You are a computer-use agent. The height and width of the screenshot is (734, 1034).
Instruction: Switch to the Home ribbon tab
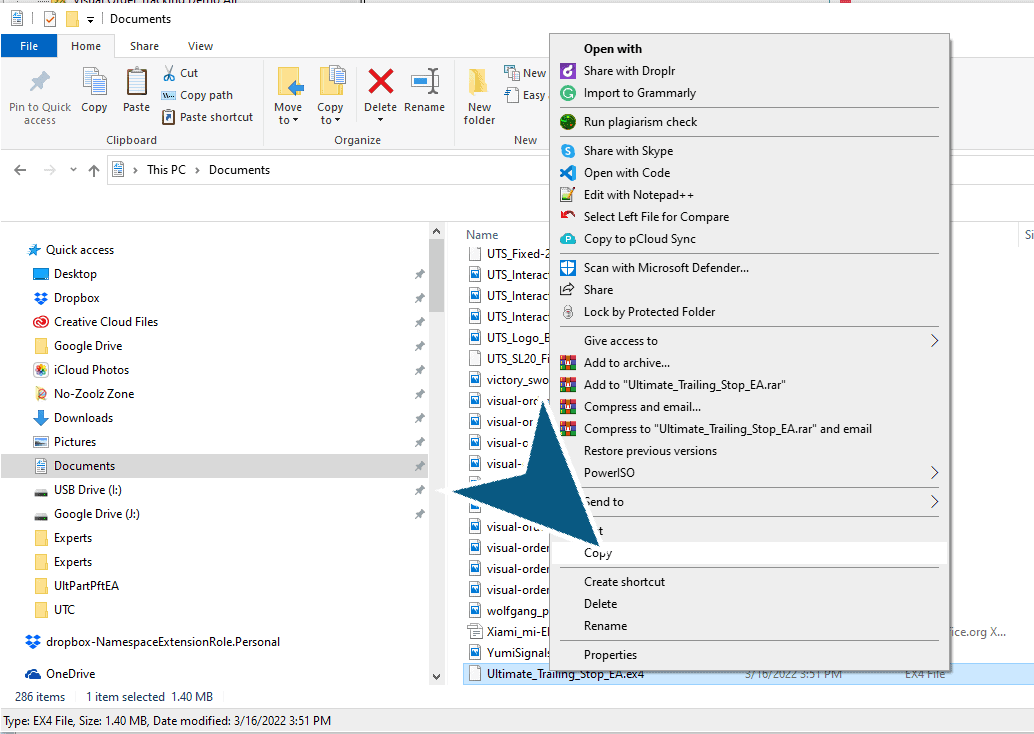pos(86,46)
